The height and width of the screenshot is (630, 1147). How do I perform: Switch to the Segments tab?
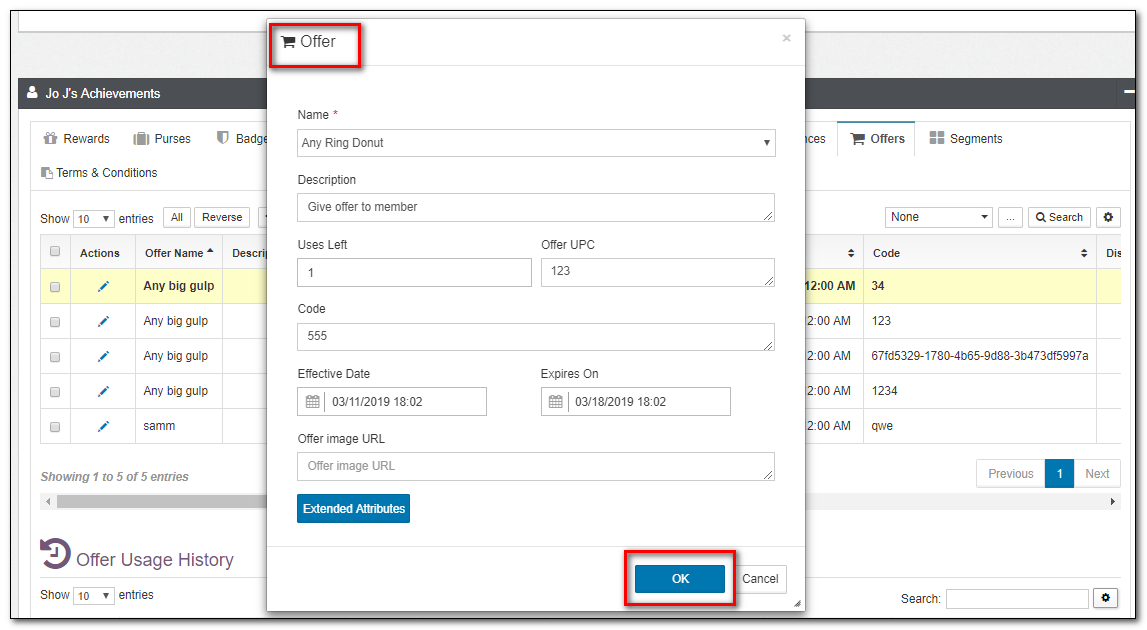(x=965, y=139)
